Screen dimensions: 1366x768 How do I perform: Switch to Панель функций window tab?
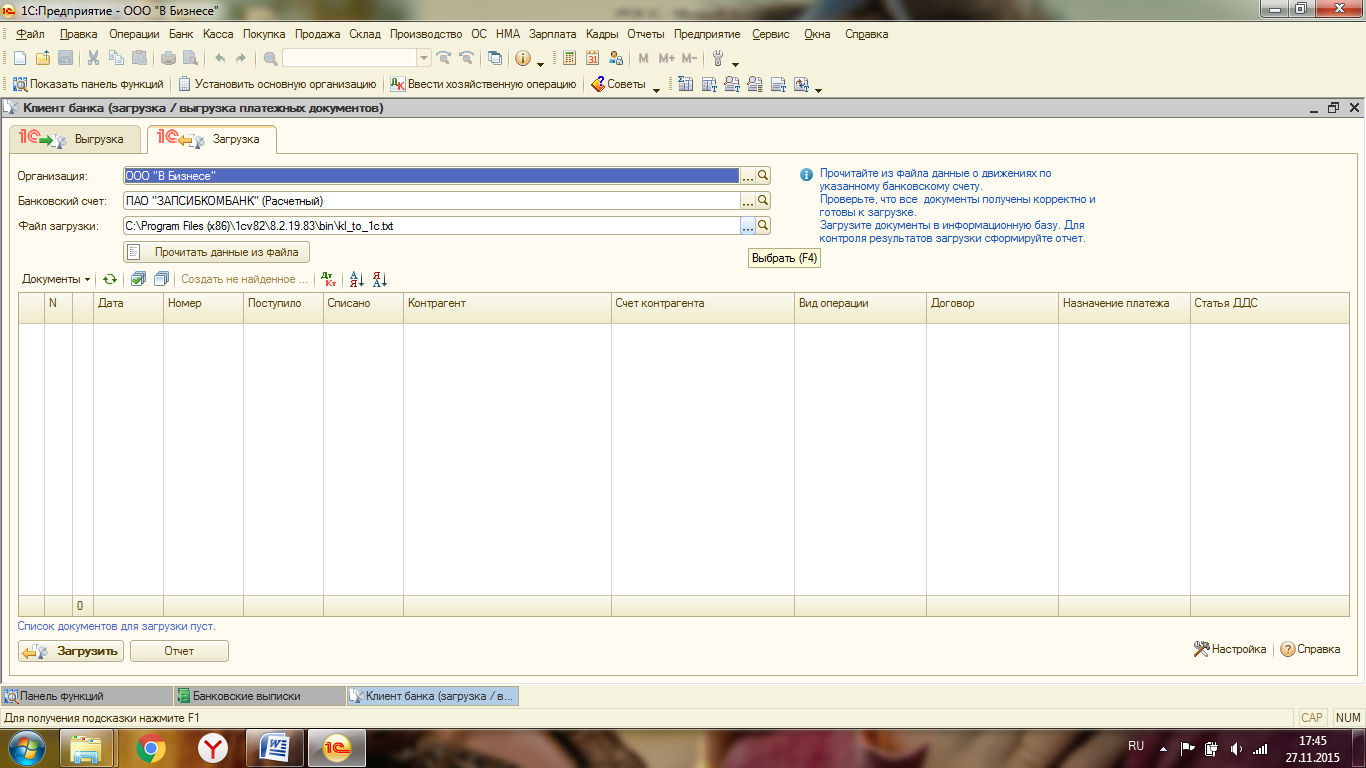point(85,696)
